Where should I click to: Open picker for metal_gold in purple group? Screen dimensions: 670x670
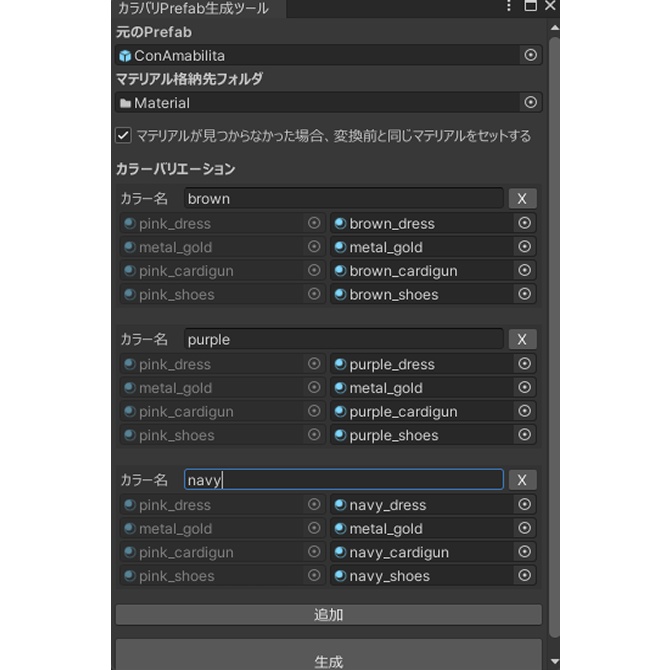524,388
